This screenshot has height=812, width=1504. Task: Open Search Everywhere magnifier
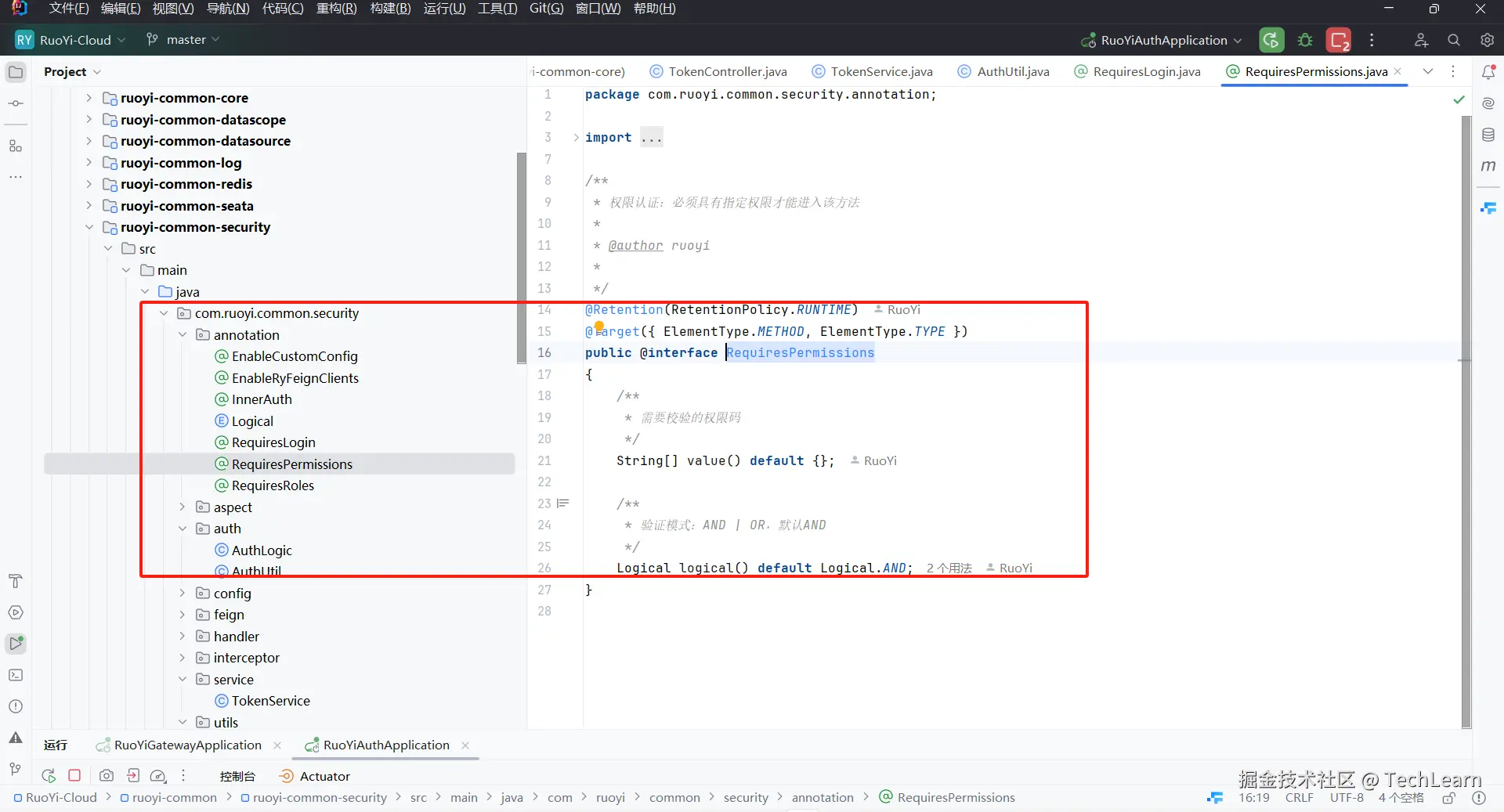tap(1454, 40)
